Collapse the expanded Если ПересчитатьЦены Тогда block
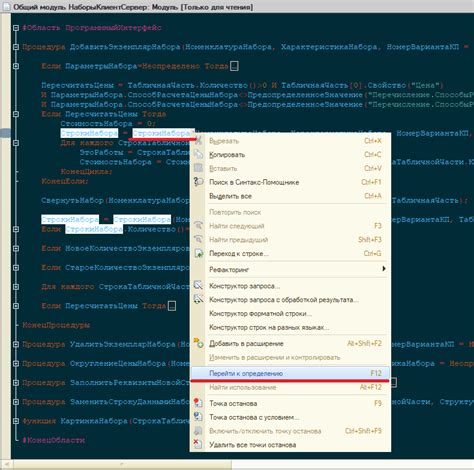The image size is (474, 470). click(16, 114)
